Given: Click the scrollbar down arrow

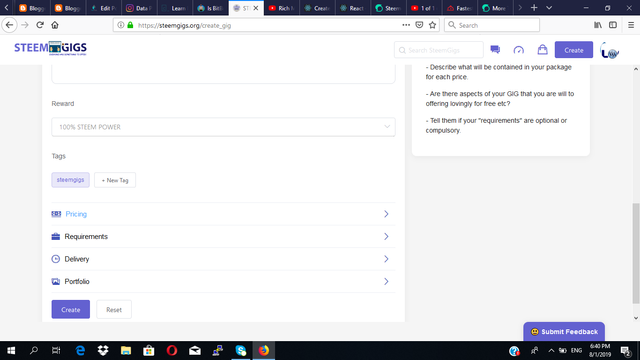Looking at the screenshot, I should tap(636, 318).
